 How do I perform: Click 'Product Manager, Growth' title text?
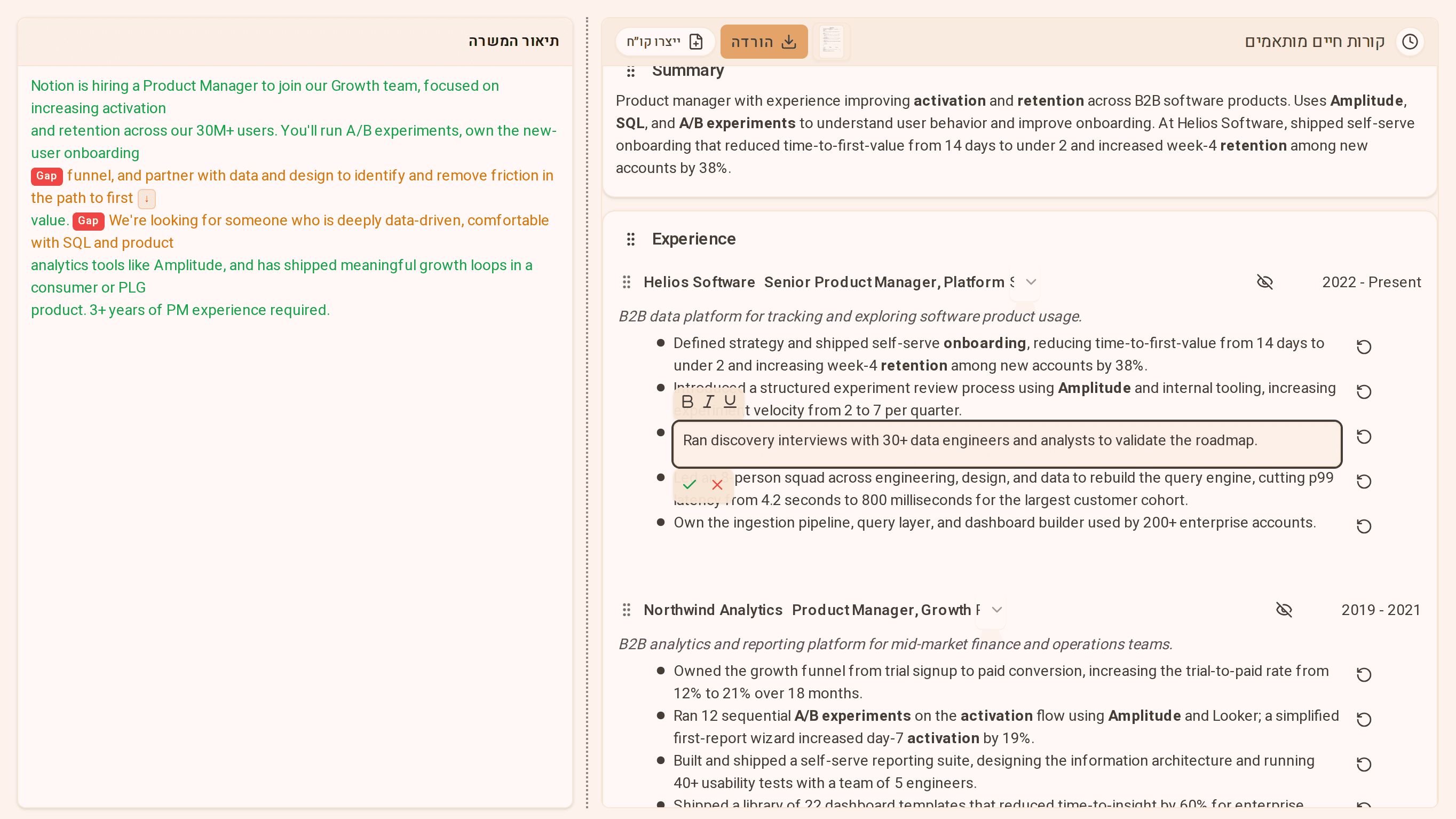881,610
